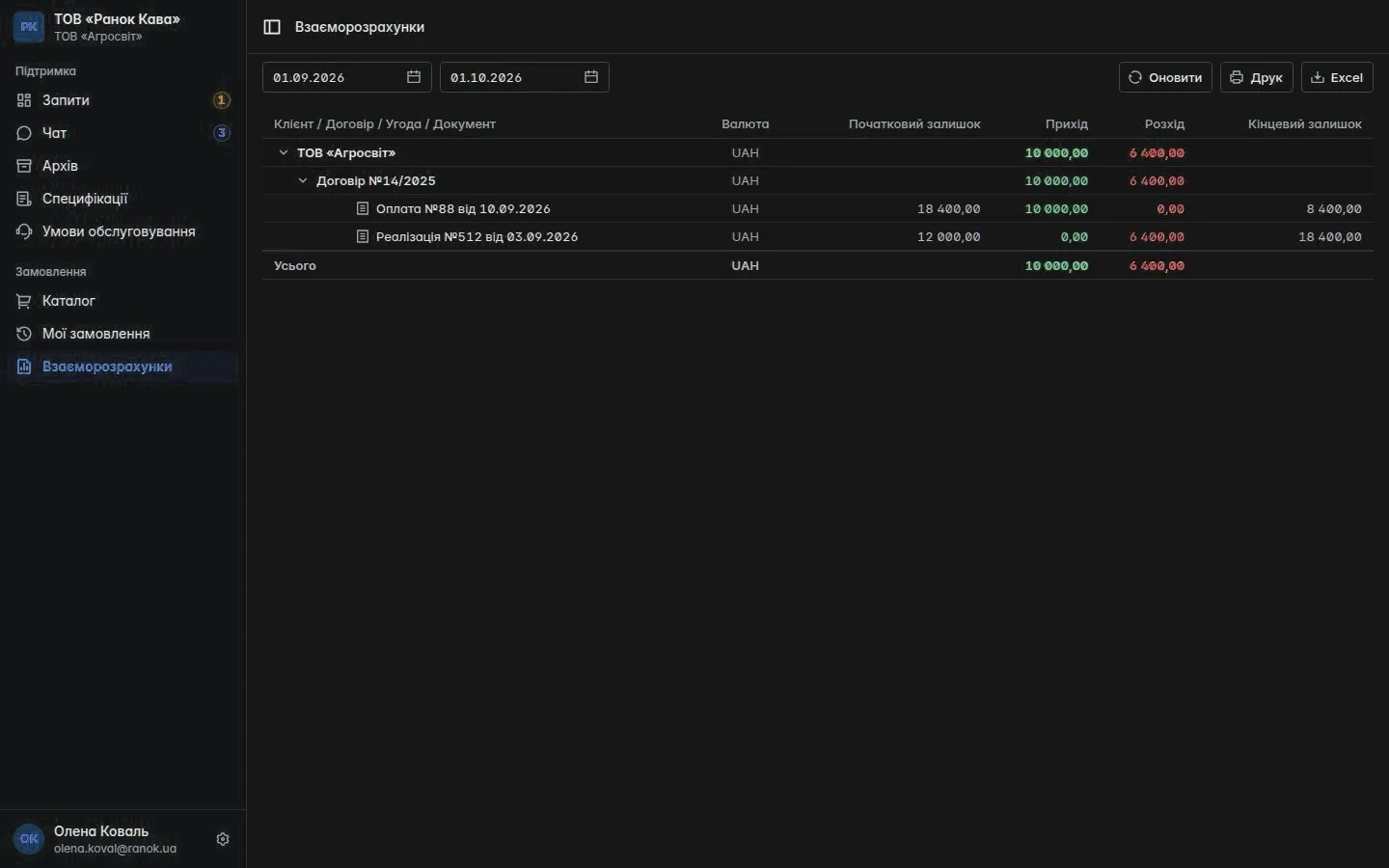Click the start date field 01.09.2026
The width and height of the screenshot is (1389, 868).
click(347, 77)
